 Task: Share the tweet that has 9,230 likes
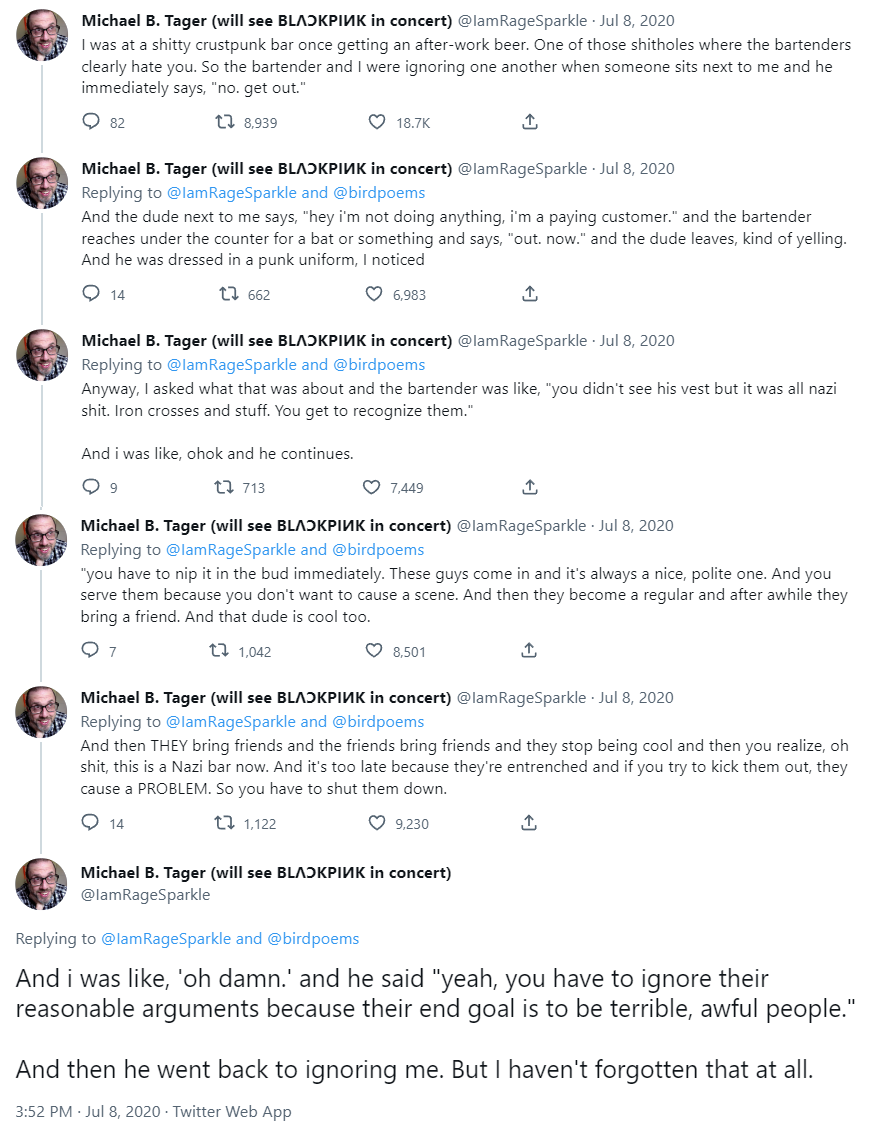click(530, 823)
